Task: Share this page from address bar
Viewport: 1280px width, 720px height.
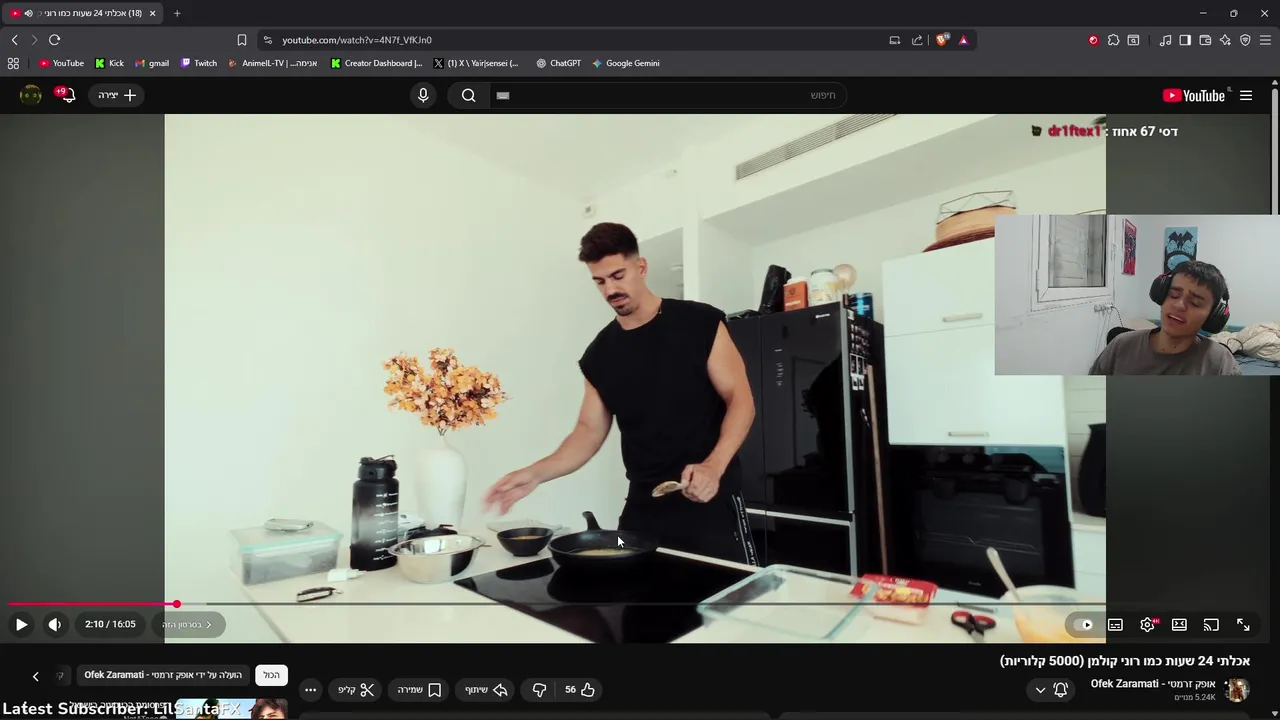Action: [x=917, y=40]
